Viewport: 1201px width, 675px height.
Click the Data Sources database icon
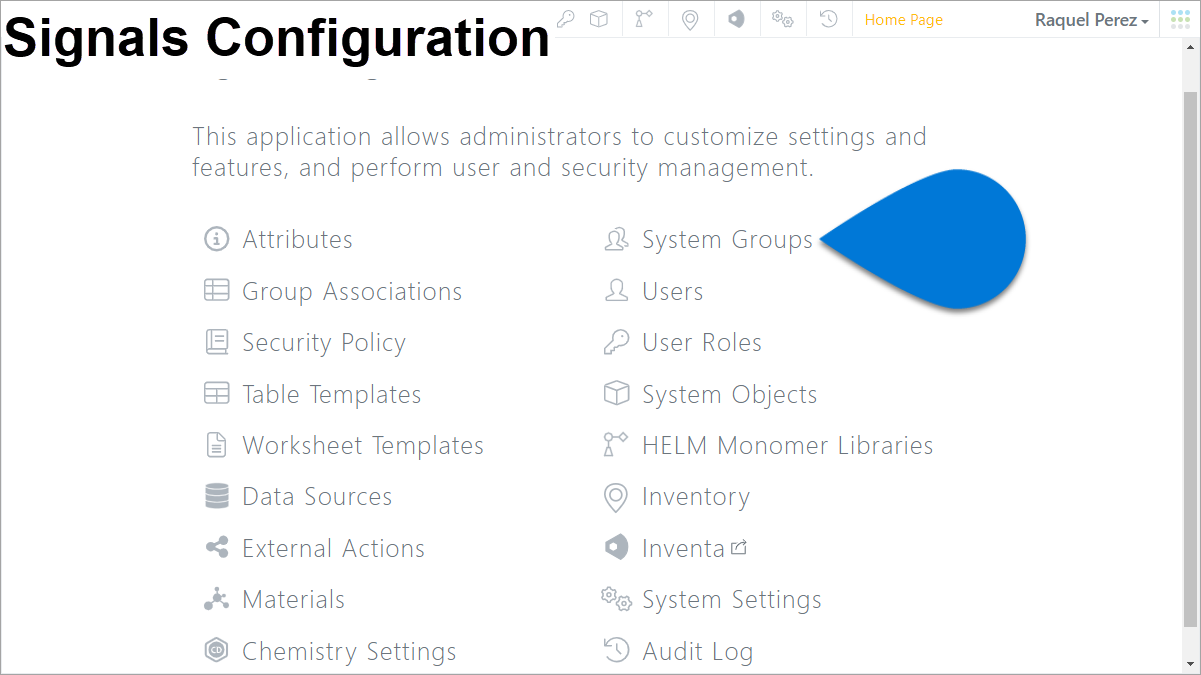pos(216,496)
